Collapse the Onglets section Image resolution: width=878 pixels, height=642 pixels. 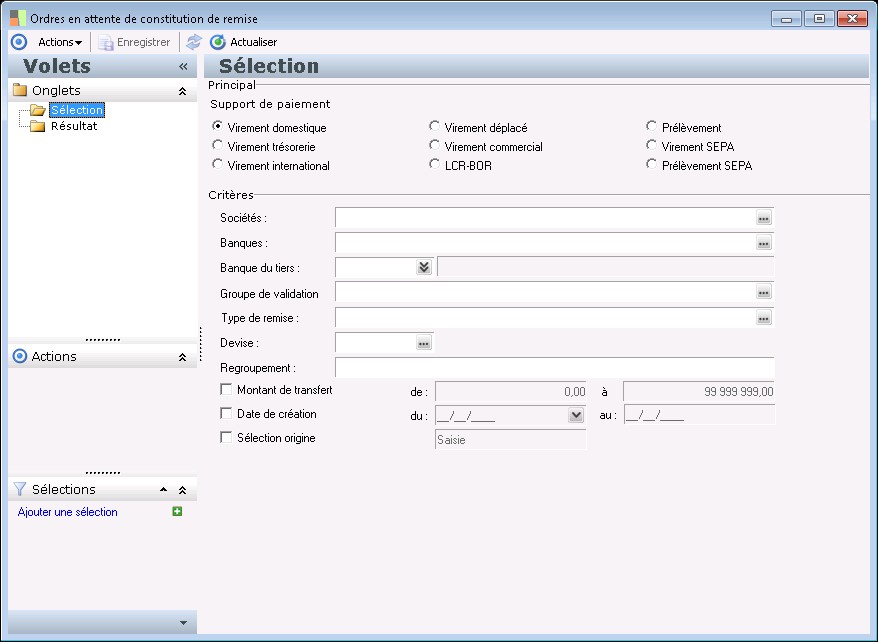182,91
